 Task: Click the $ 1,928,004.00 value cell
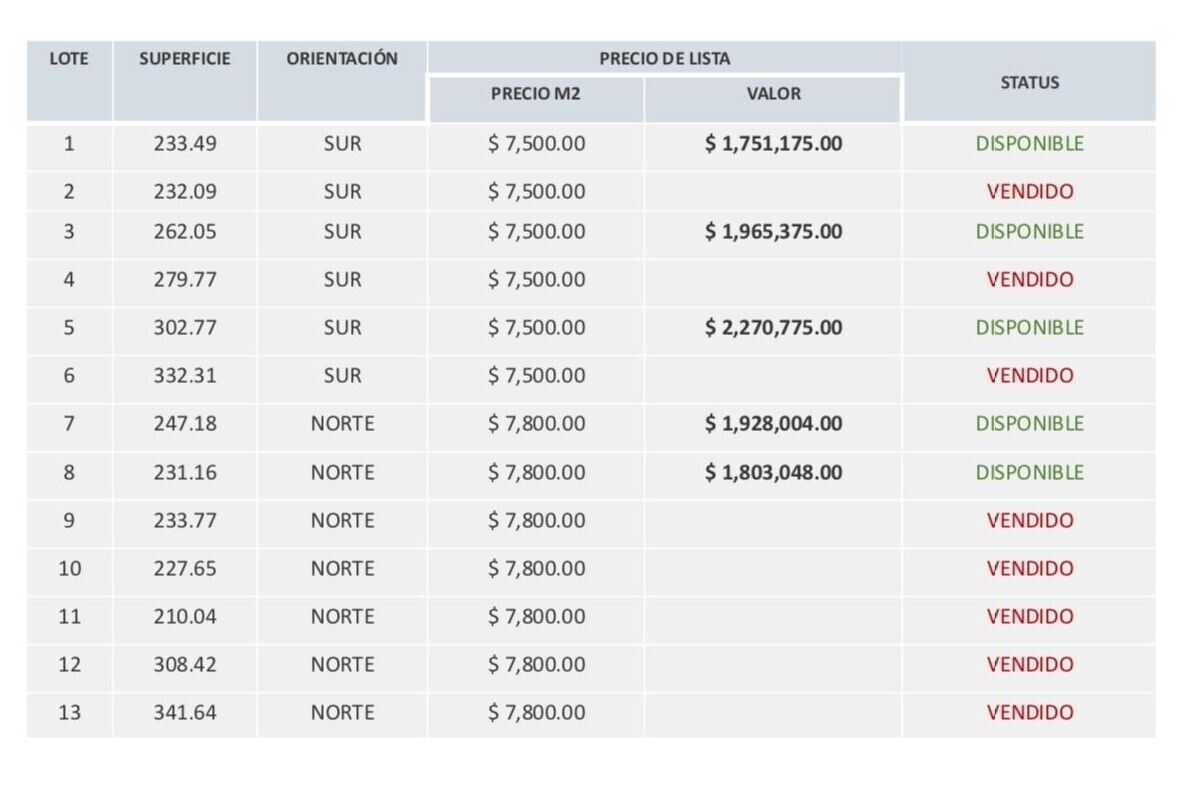pyautogui.click(x=773, y=424)
